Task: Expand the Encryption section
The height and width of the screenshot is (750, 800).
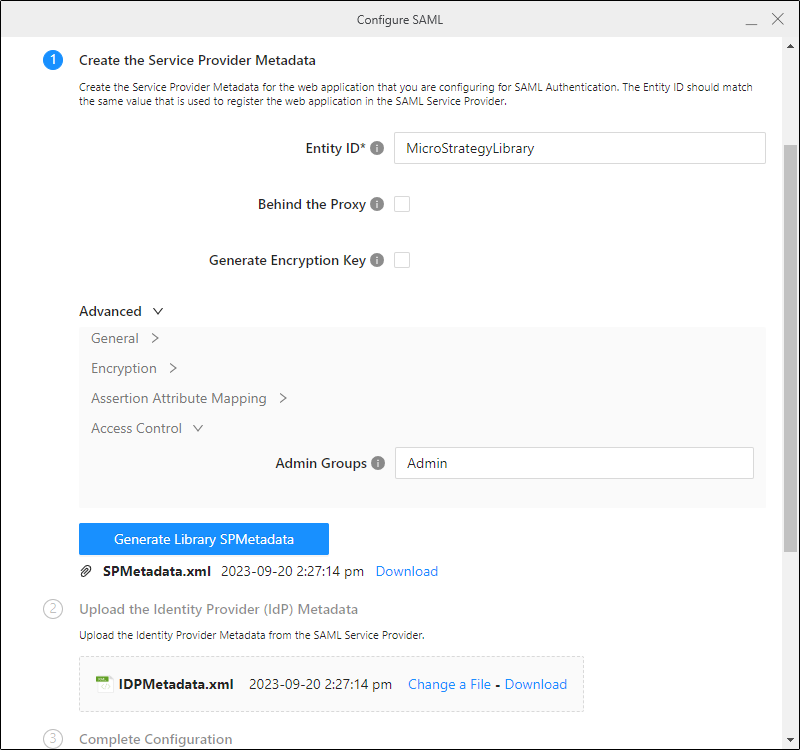Action: coord(173,368)
